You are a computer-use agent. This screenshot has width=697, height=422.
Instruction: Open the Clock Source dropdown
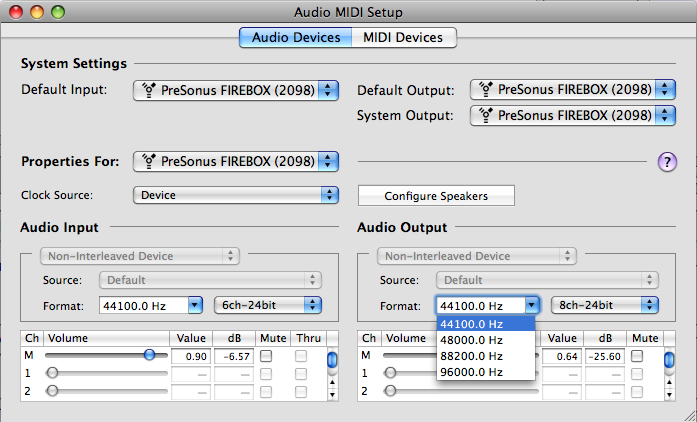(x=236, y=195)
